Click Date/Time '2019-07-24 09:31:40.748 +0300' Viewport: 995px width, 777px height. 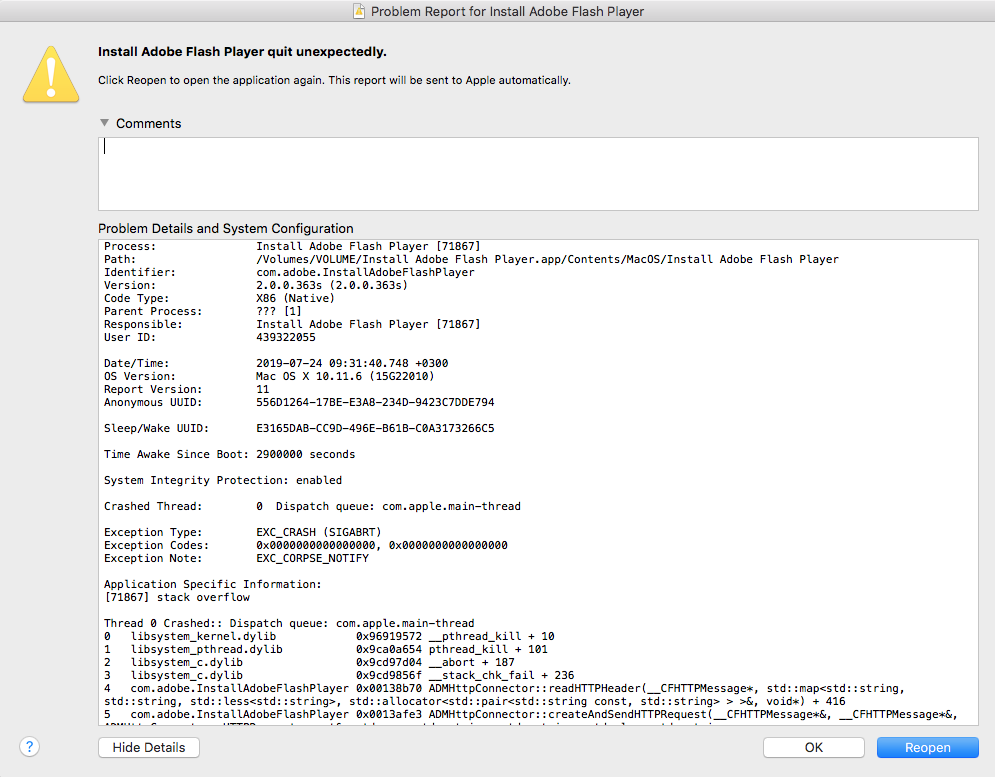coord(352,363)
